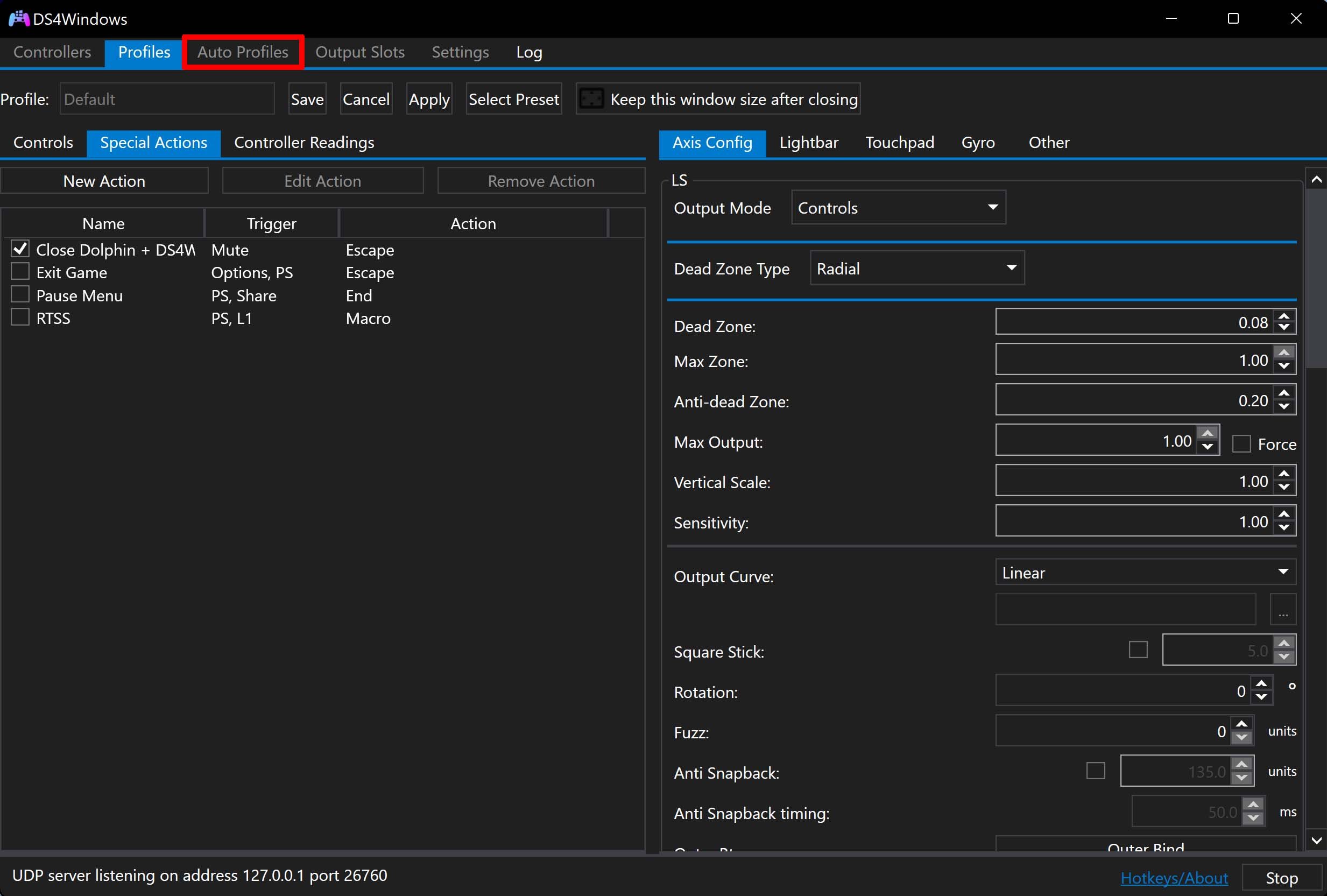
Task: Increase the Sensitivity value
Action: 1283,515
